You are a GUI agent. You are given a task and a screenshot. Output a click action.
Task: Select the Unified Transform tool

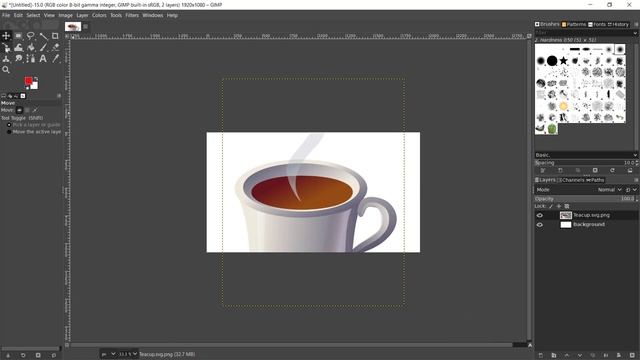tap(6, 47)
